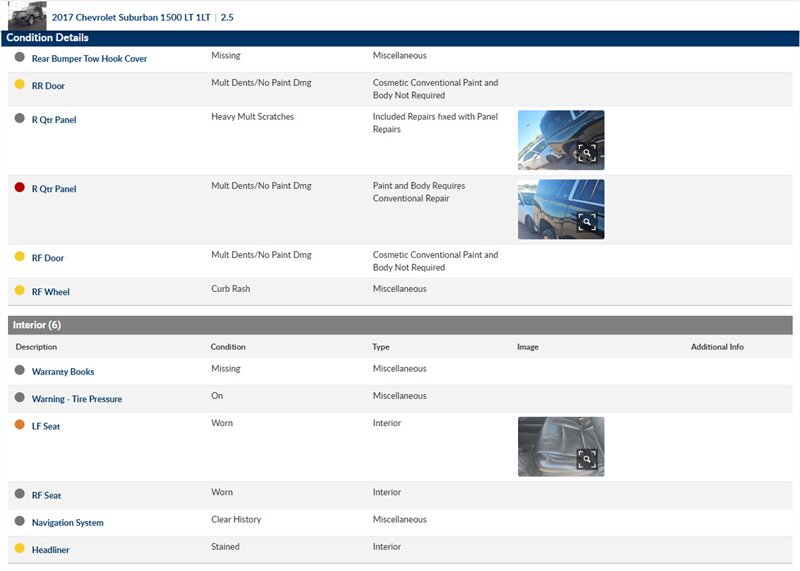The width and height of the screenshot is (800, 571).
Task: Click the RF Wheel link
Action: (x=51, y=292)
